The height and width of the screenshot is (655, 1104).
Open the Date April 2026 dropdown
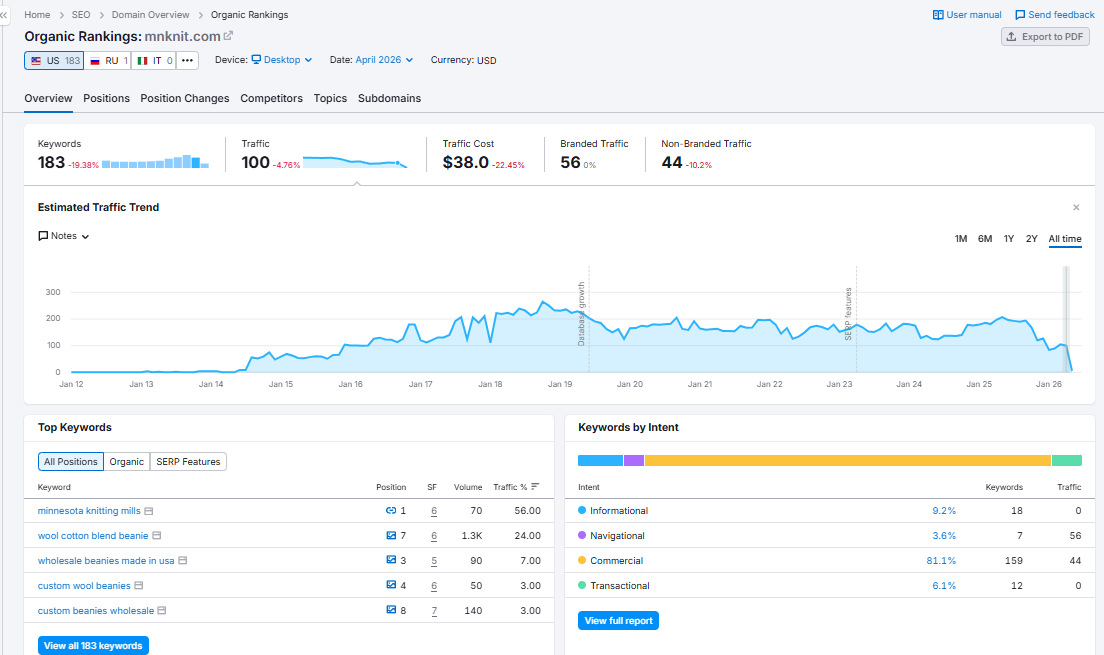(384, 60)
